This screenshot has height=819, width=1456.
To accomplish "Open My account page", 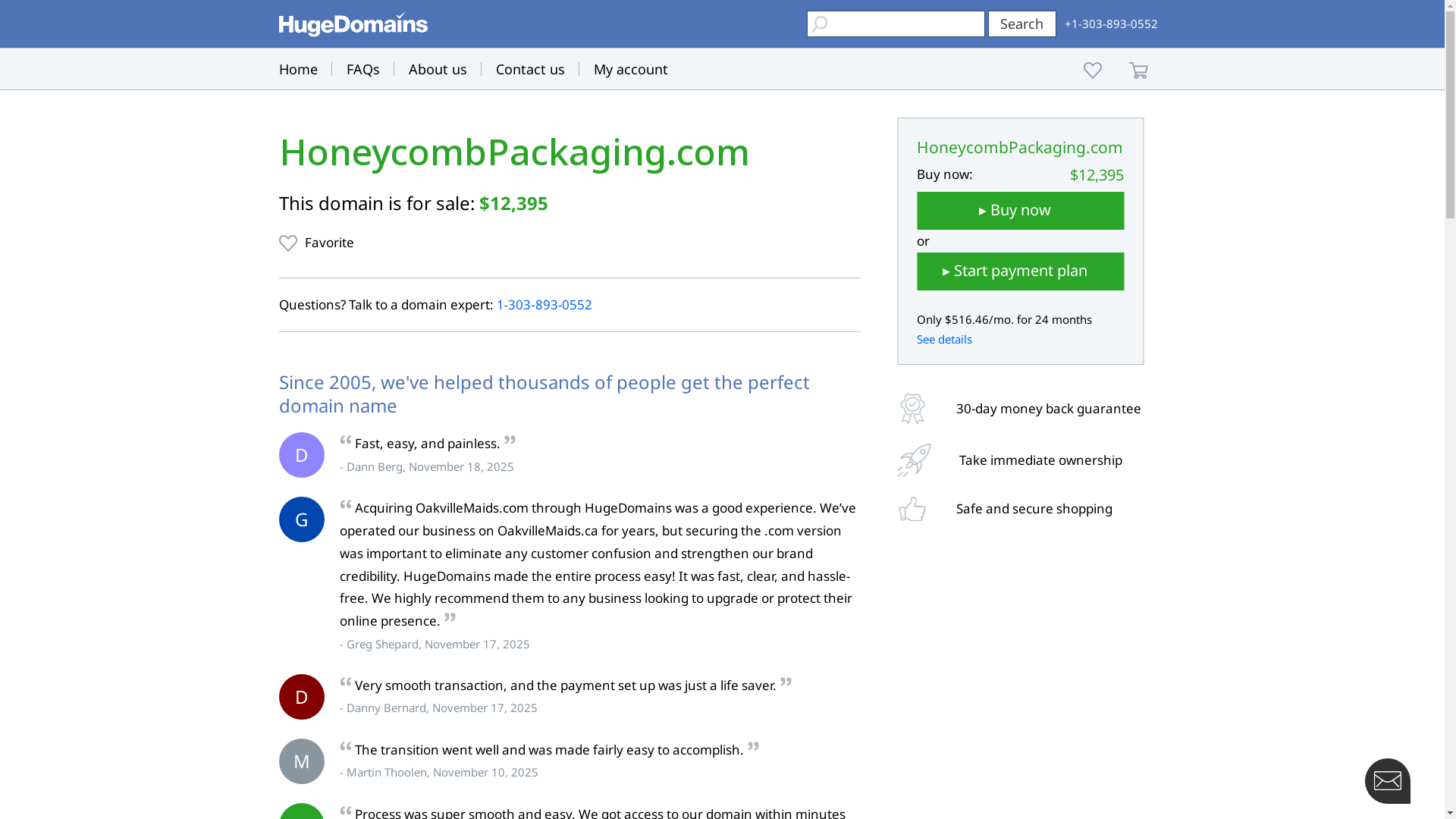I will (x=630, y=69).
